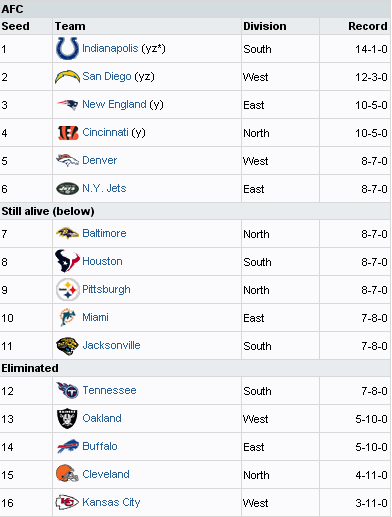The height and width of the screenshot is (517, 392).
Task: Click the Division column header
Action: [265, 26]
